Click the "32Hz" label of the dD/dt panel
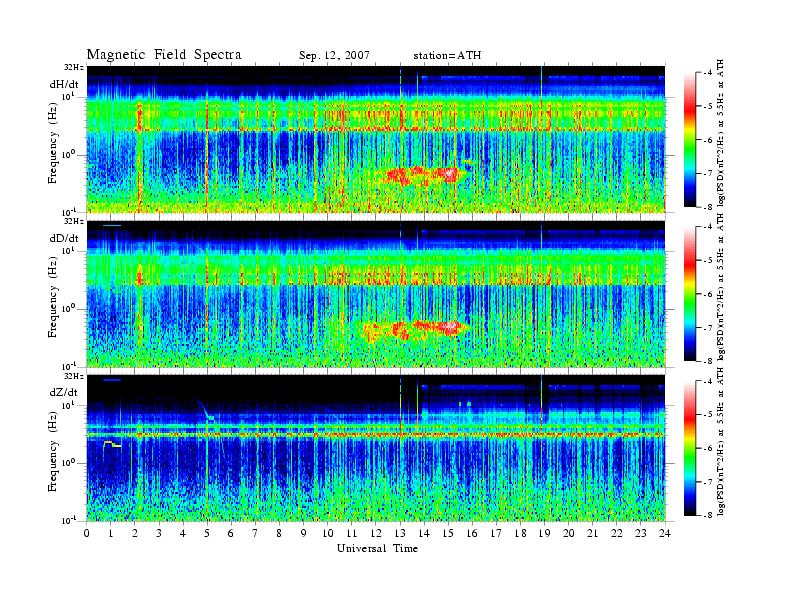The height and width of the screenshot is (612, 792). (x=75, y=222)
